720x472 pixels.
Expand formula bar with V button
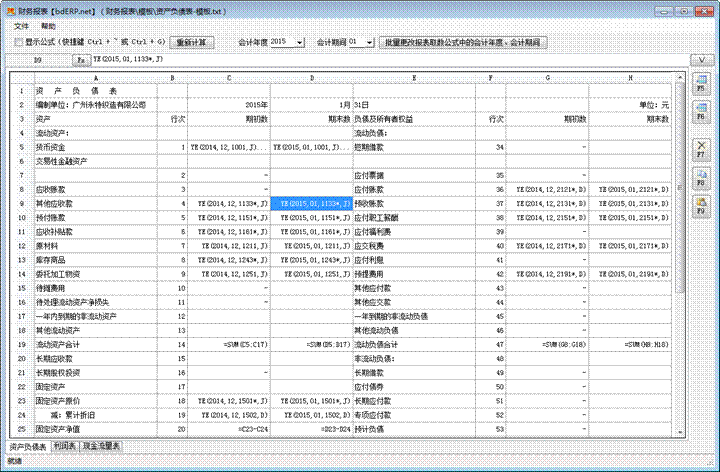(701, 60)
